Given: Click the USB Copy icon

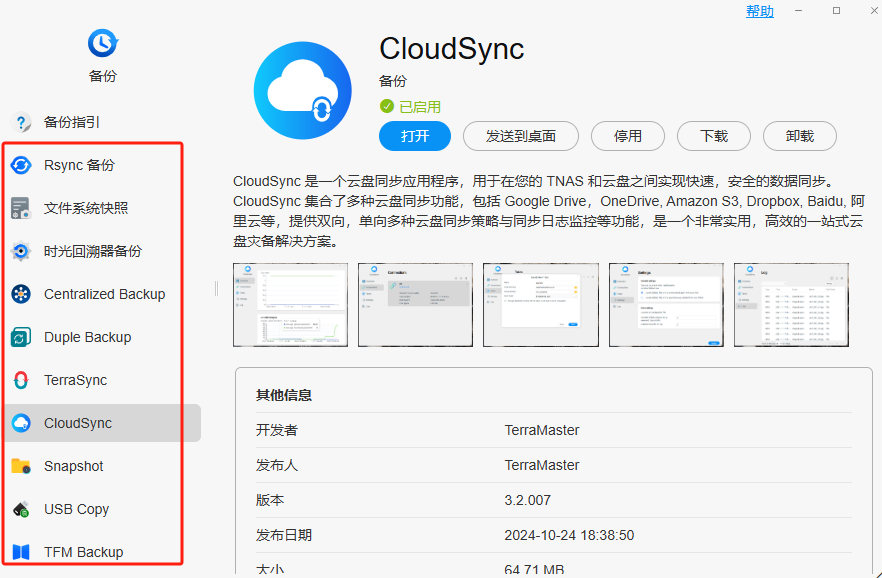Looking at the screenshot, I should pos(21,509).
